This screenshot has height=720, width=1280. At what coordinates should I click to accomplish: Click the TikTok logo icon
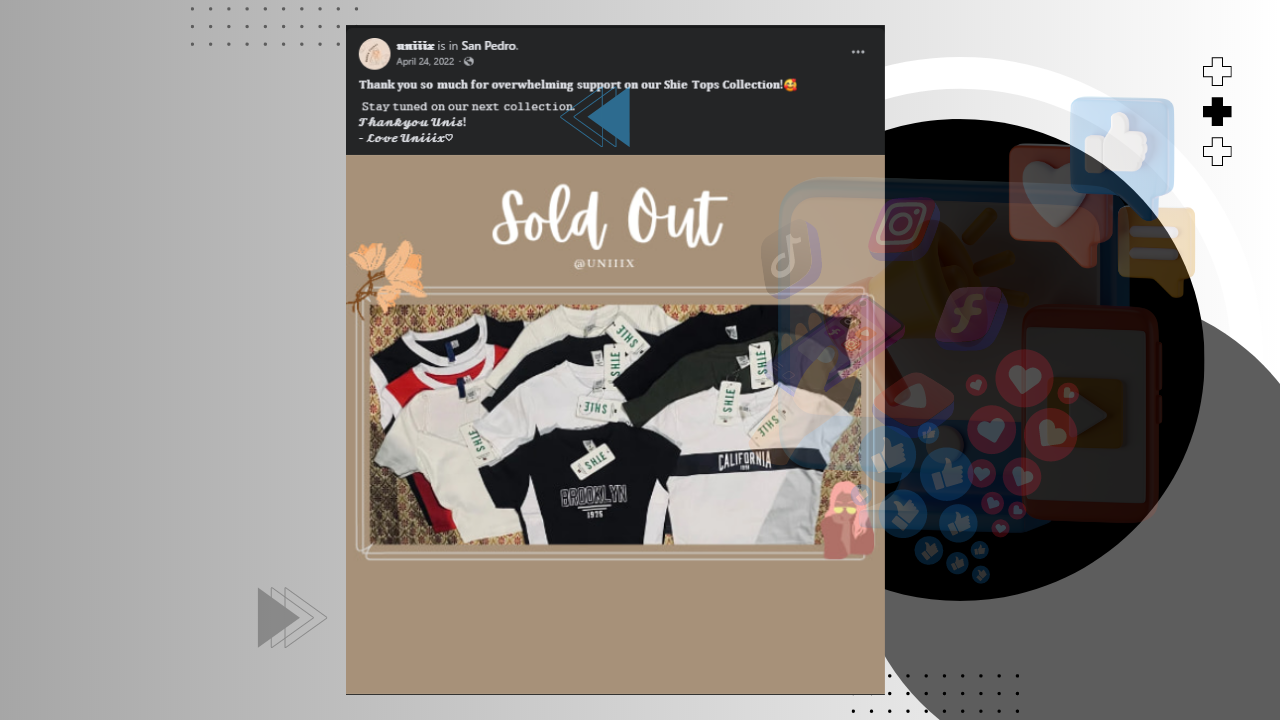coord(790,258)
